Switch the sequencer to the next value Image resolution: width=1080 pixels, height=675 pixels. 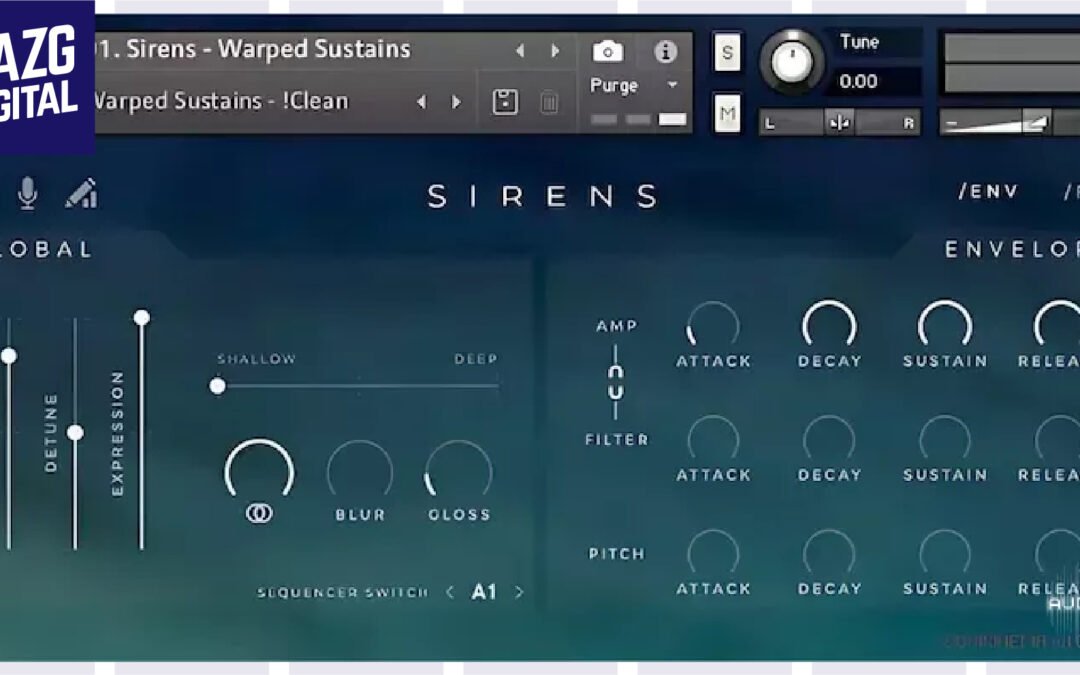(x=519, y=592)
